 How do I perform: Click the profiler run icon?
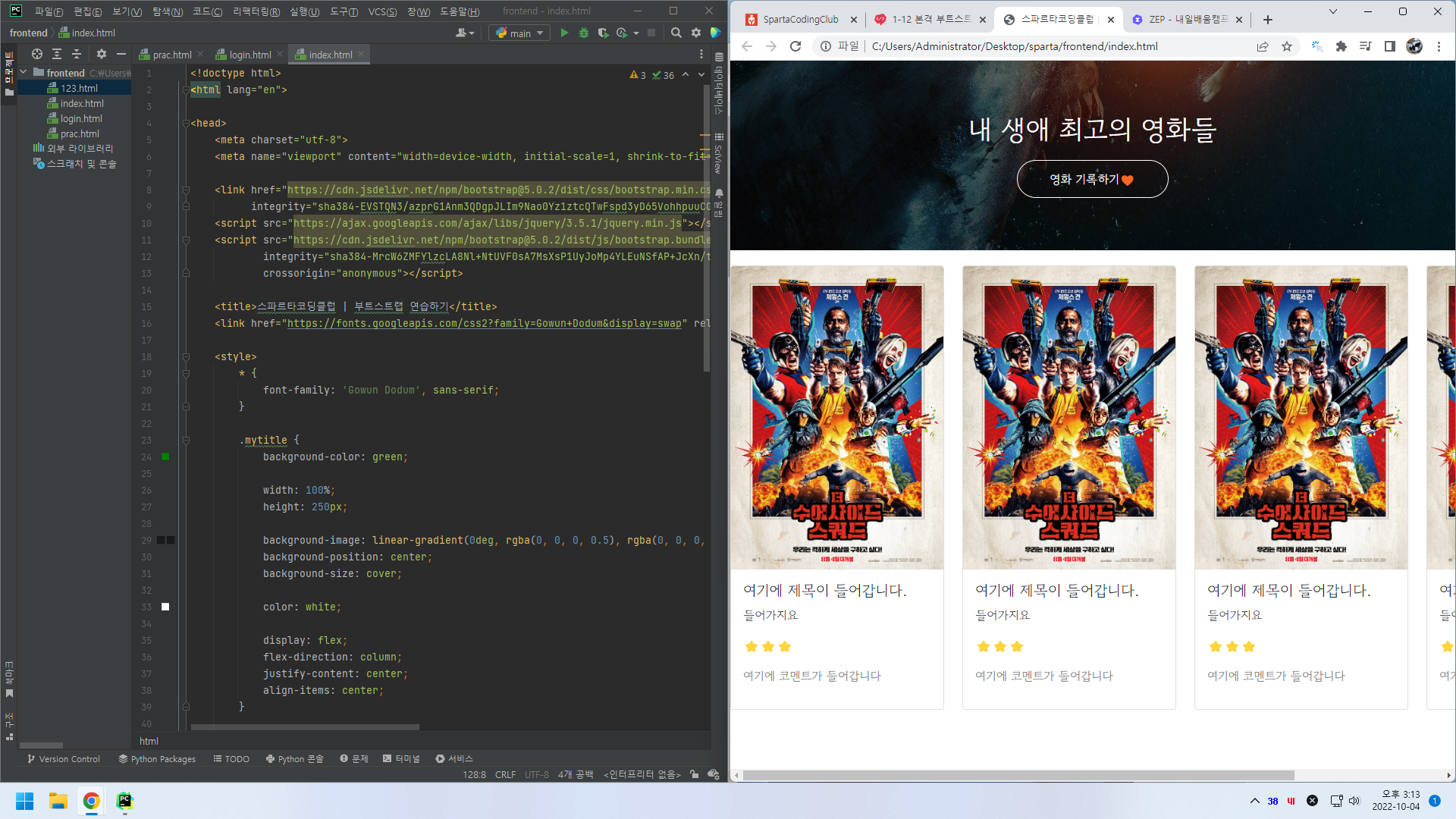pos(622,33)
